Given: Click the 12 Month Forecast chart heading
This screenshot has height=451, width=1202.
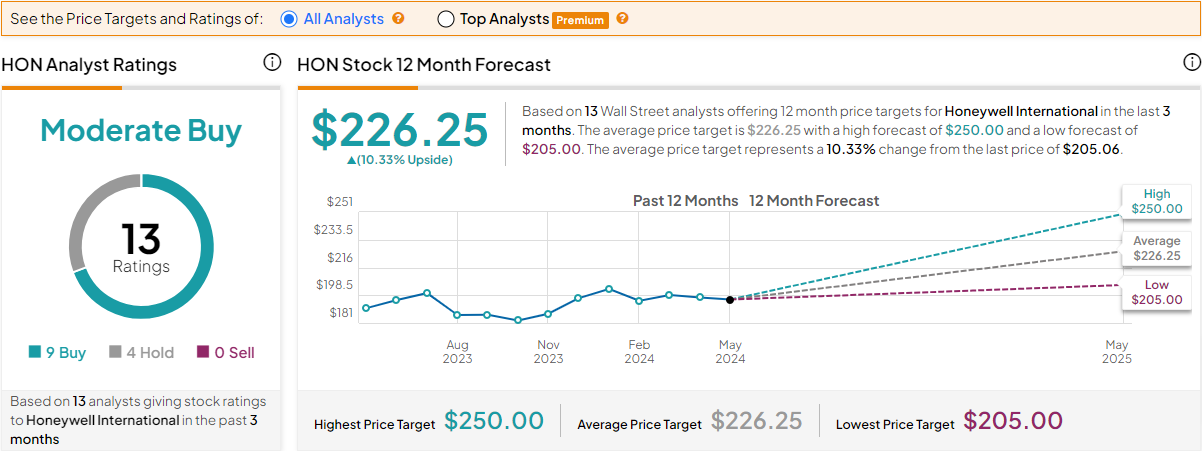Looking at the screenshot, I should [814, 201].
